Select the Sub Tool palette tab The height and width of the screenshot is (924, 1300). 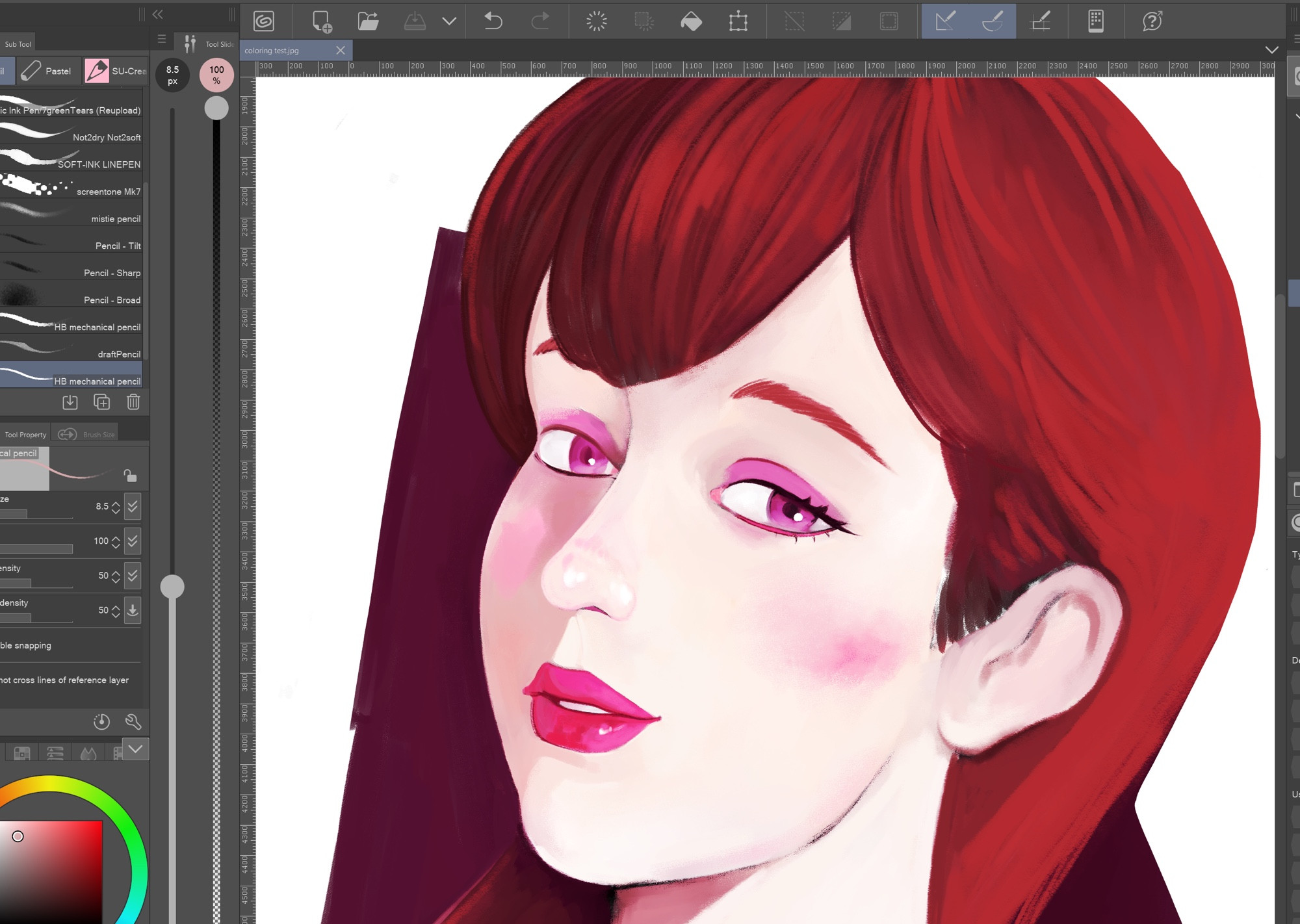[18, 44]
